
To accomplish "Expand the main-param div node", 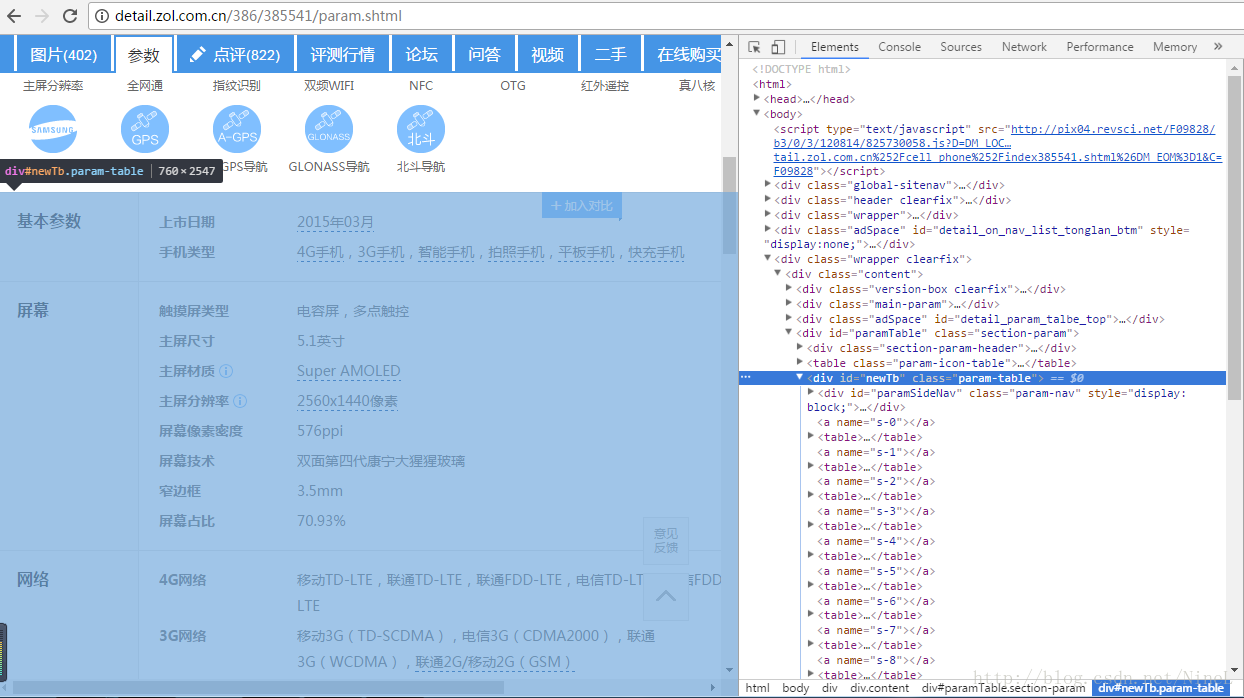I will click(x=790, y=304).
